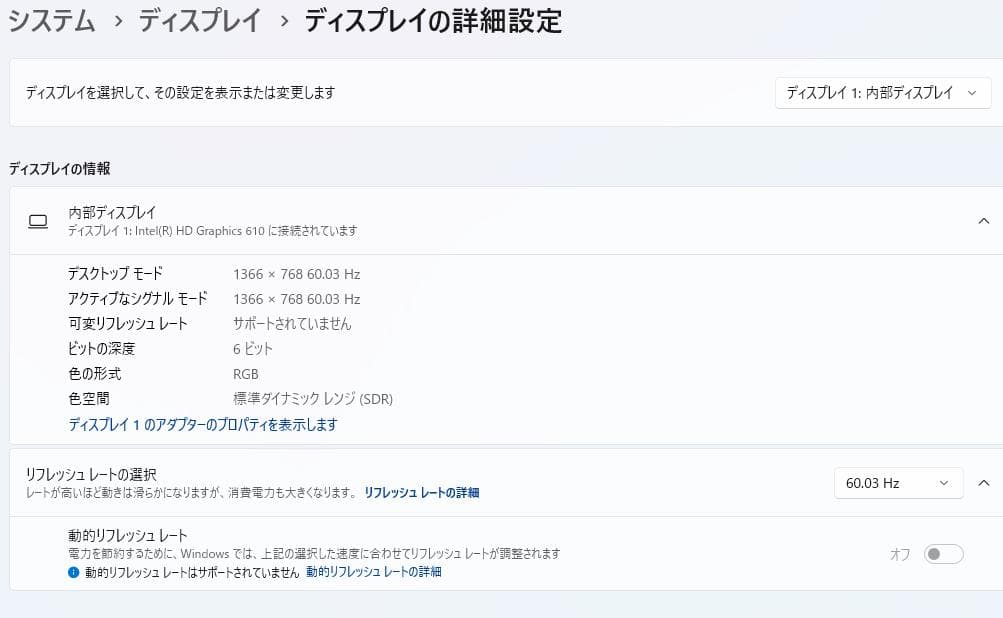This screenshot has width=1003, height=618.
Task: Open the 60.03 Hz refresh rate dropdown
Action: (x=897, y=483)
